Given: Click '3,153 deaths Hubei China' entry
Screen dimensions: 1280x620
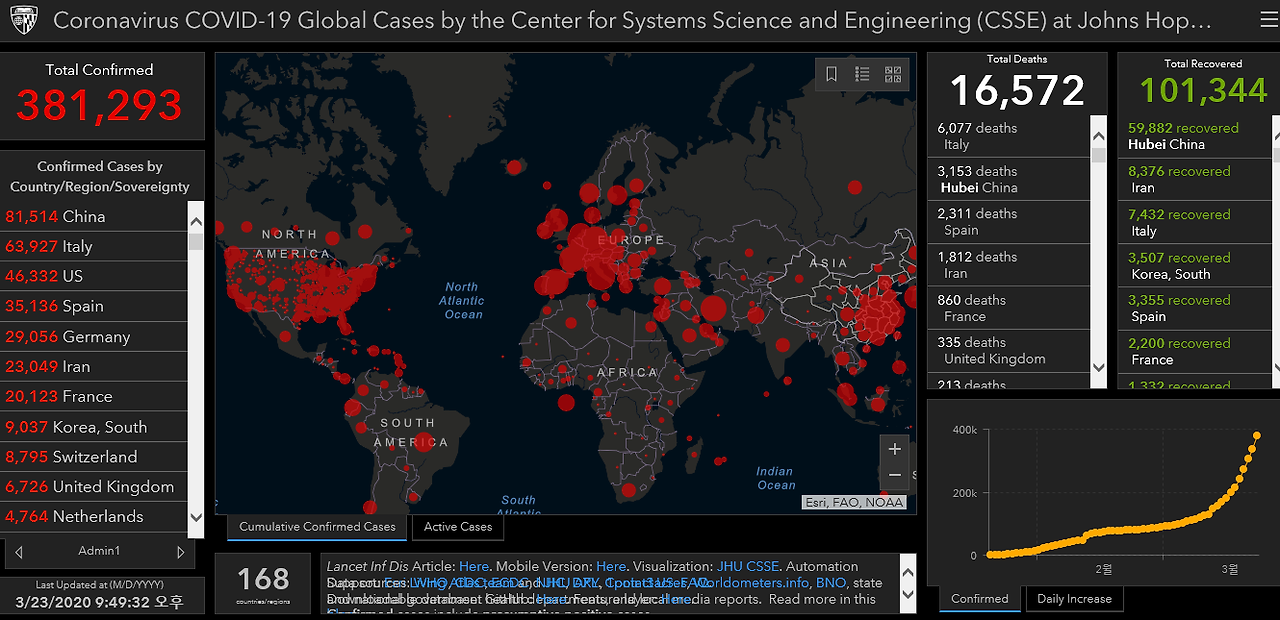Looking at the screenshot, I should pyautogui.click(x=1009, y=179).
